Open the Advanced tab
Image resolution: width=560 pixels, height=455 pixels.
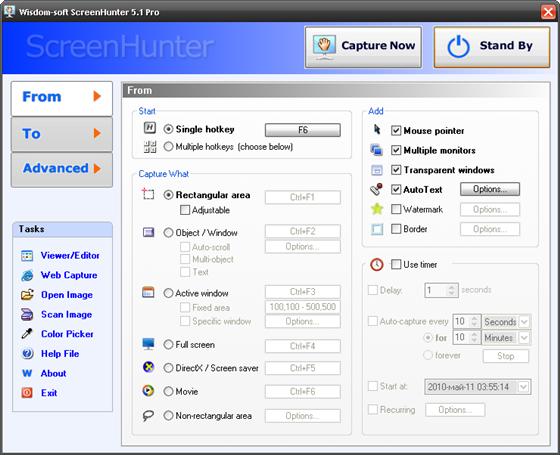coord(62,169)
